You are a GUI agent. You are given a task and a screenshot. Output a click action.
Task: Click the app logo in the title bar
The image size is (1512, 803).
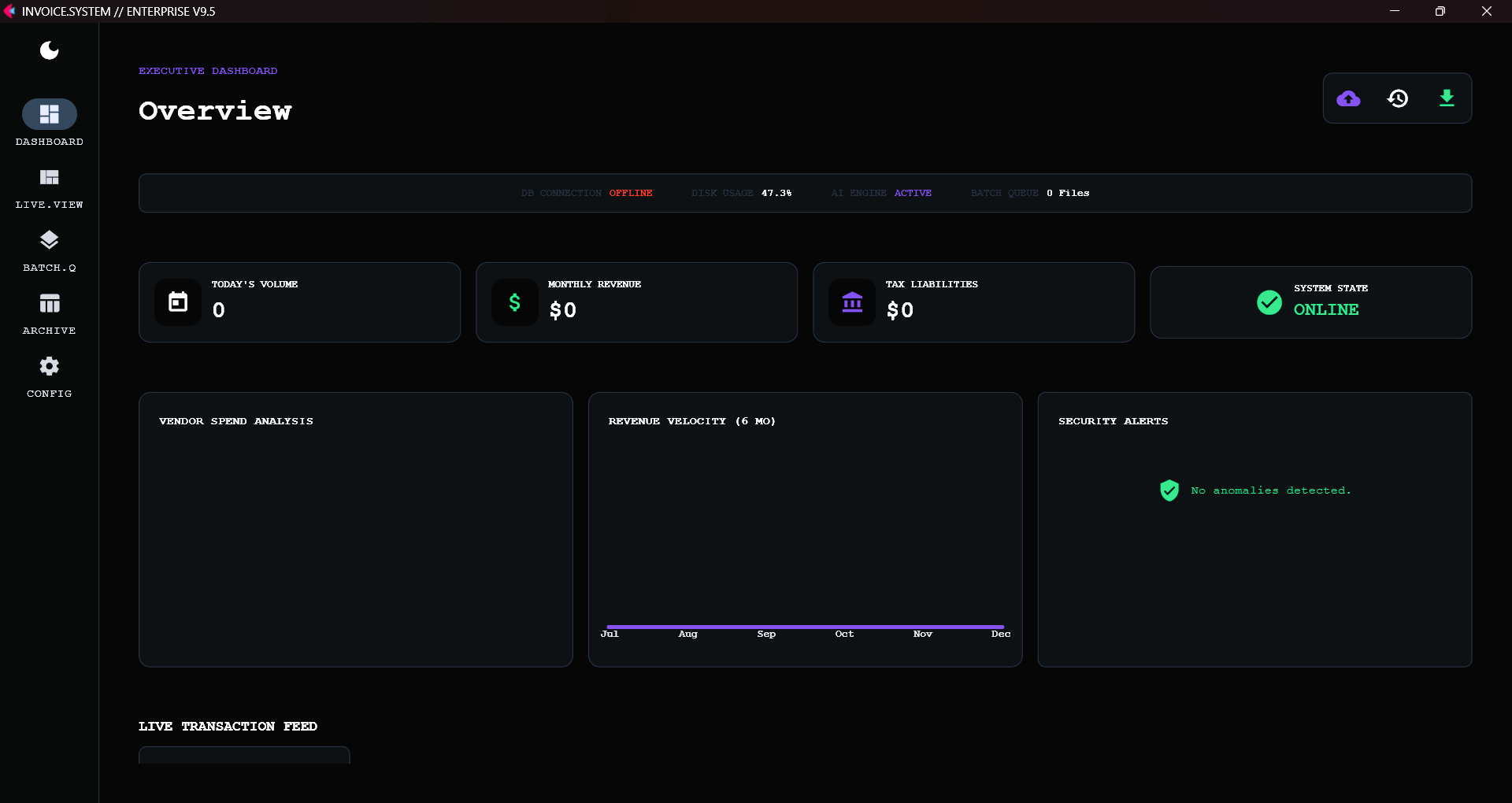click(x=10, y=11)
